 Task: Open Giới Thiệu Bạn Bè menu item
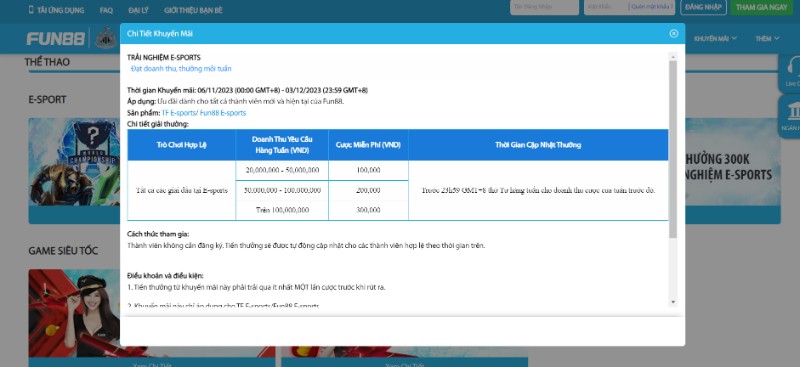click(193, 10)
